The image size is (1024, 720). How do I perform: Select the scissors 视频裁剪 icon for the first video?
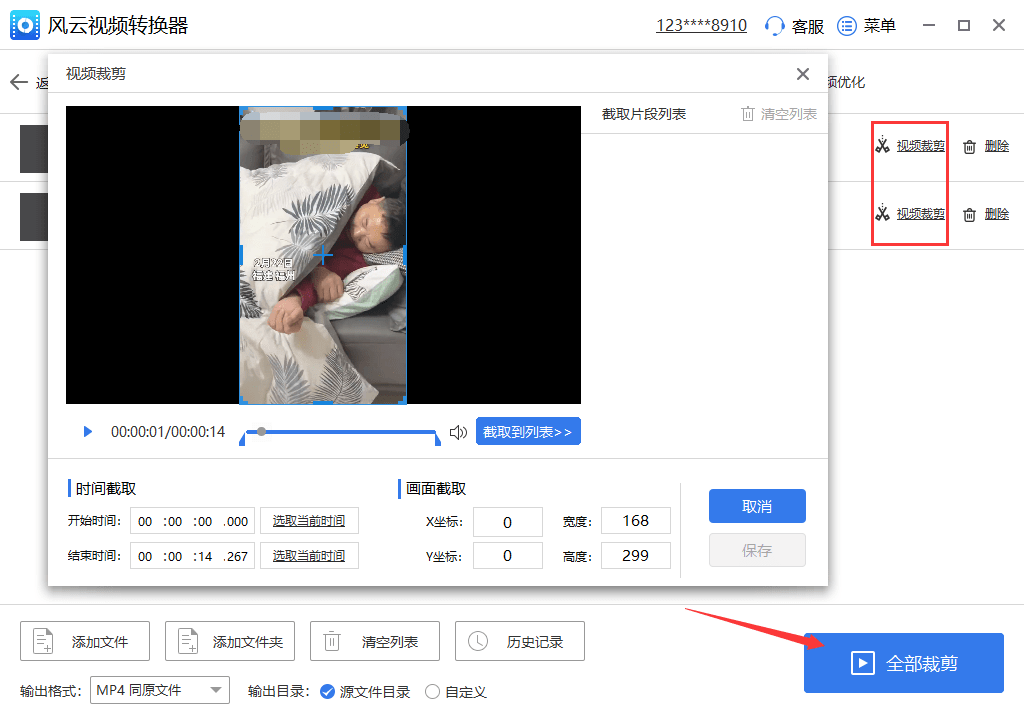(x=884, y=145)
